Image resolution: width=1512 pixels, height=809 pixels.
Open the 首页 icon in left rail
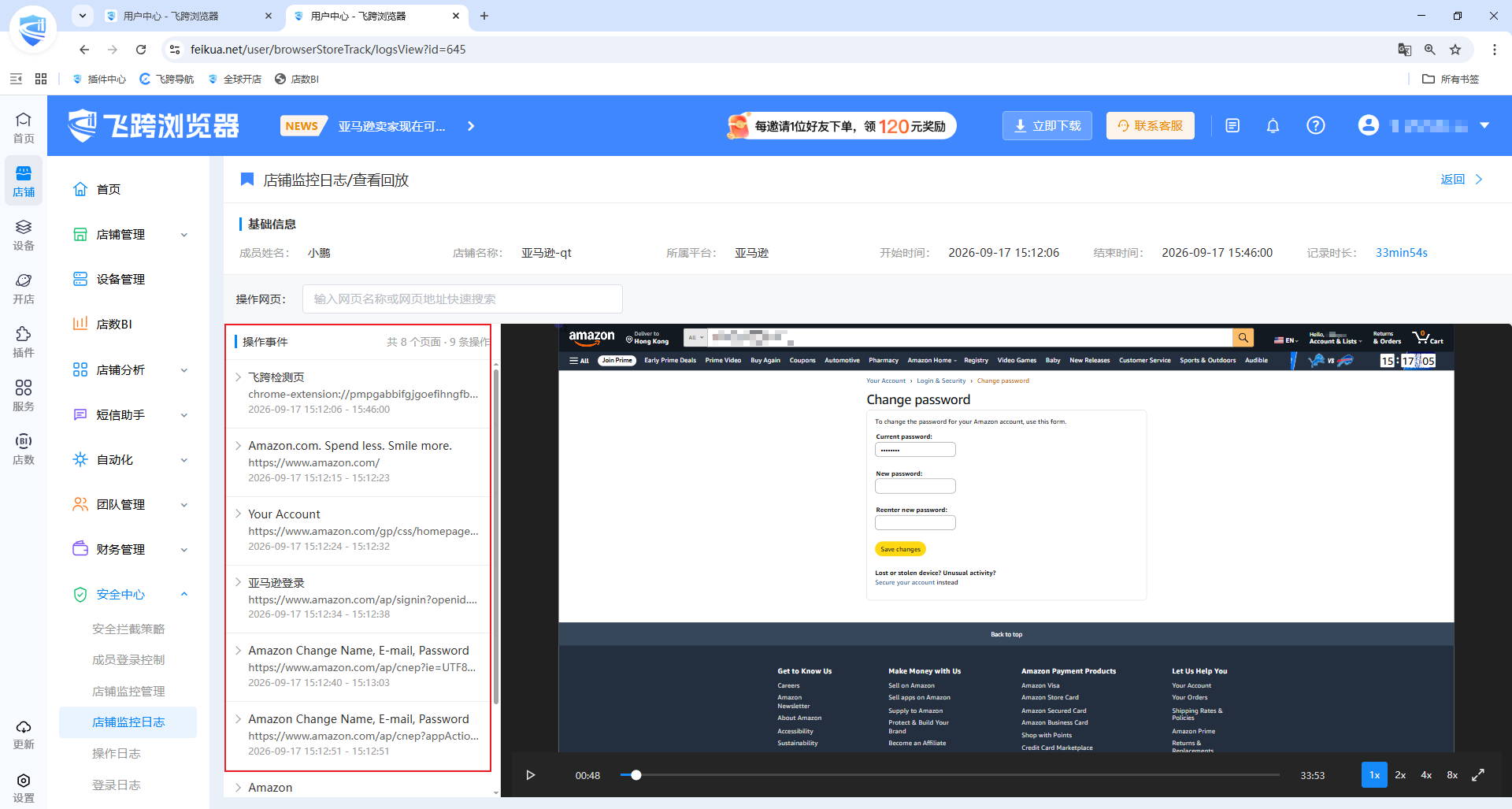[x=24, y=127]
